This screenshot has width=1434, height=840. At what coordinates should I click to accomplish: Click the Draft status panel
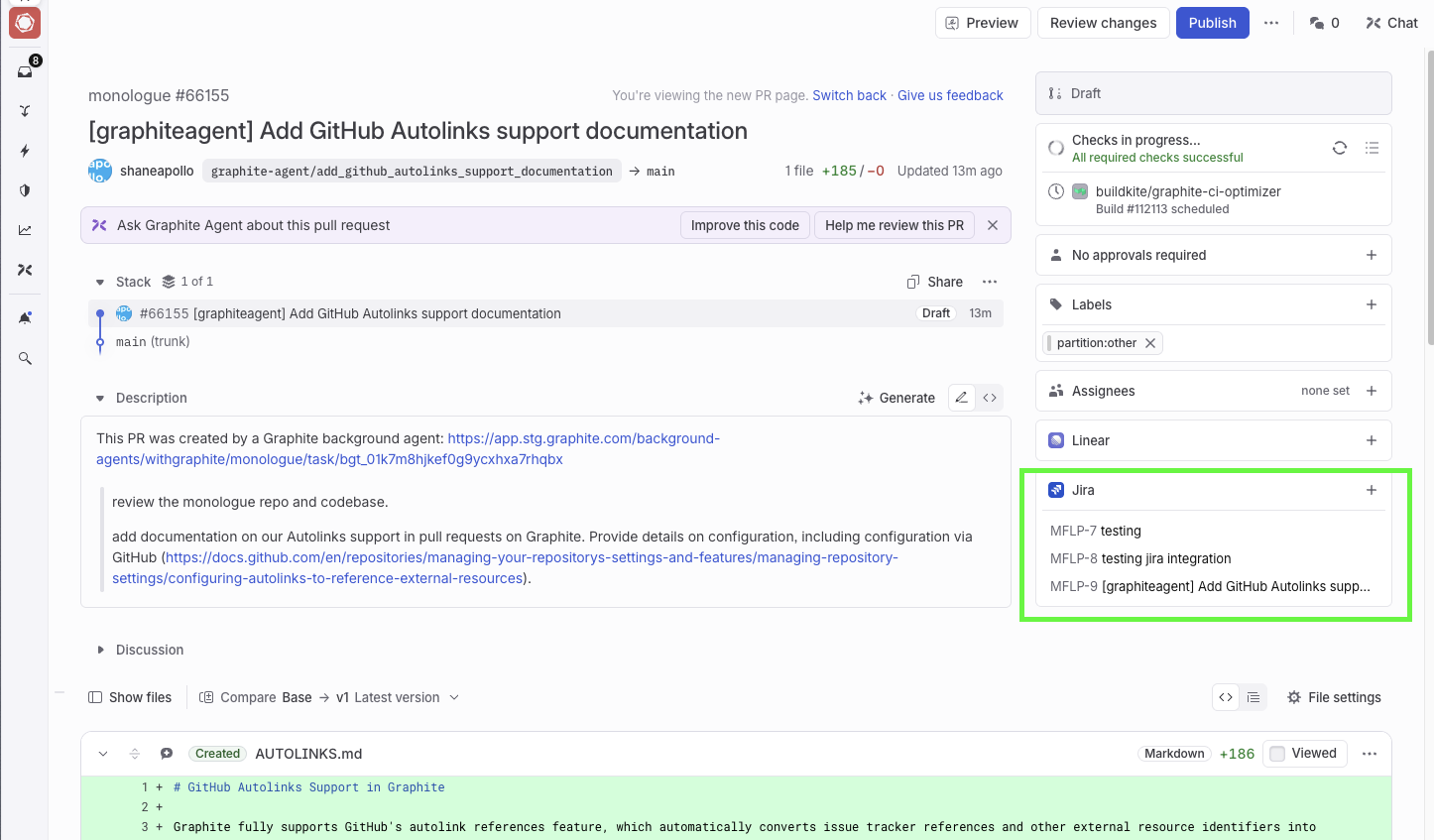pos(1213,93)
